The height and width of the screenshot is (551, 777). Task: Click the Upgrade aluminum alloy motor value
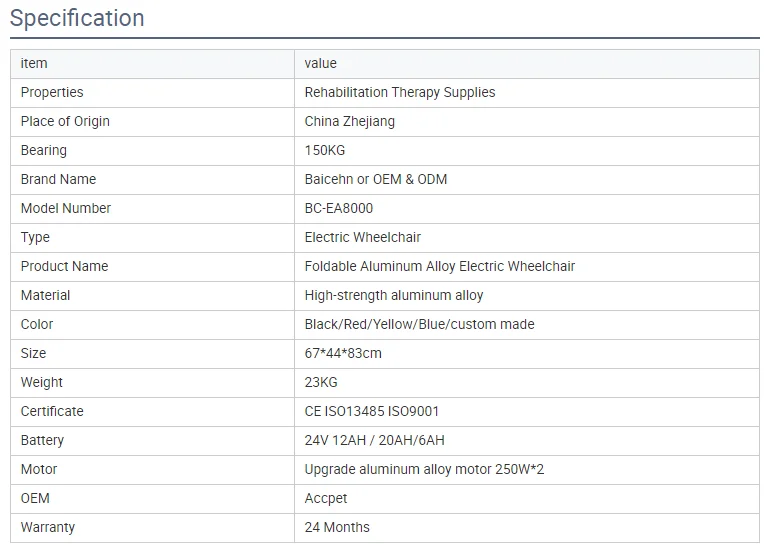[x=423, y=469]
